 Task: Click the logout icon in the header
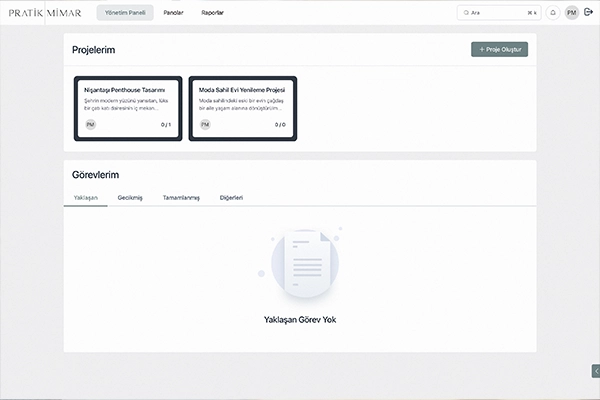(x=588, y=12)
